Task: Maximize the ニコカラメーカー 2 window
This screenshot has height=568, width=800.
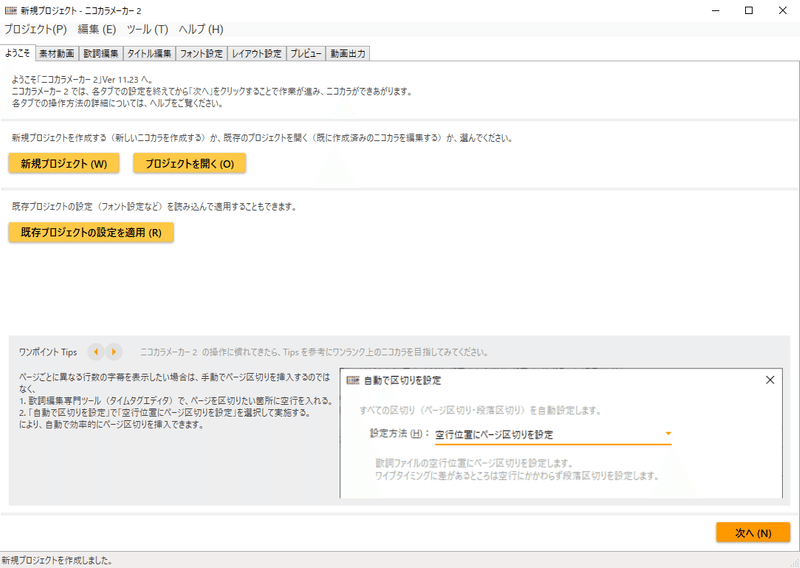Action: point(748,10)
